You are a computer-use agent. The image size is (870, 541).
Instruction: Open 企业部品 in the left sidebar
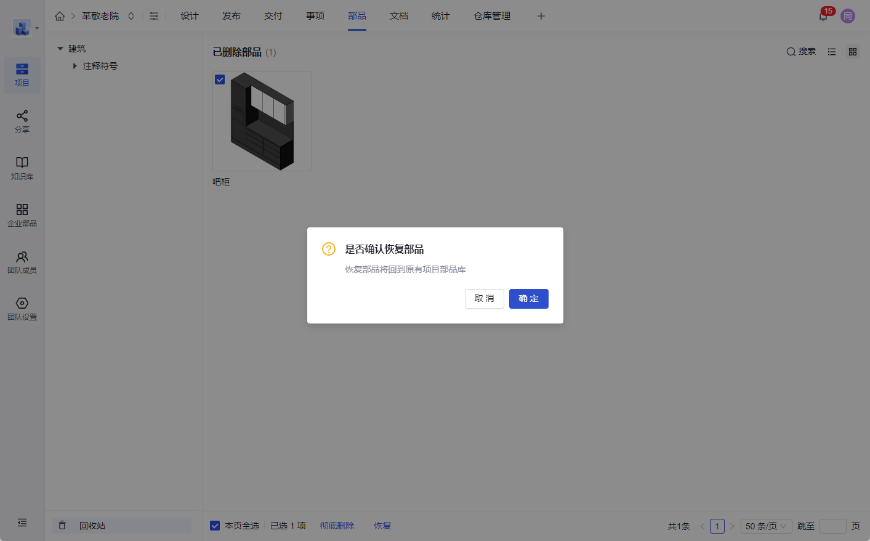(x=22, y=215)
